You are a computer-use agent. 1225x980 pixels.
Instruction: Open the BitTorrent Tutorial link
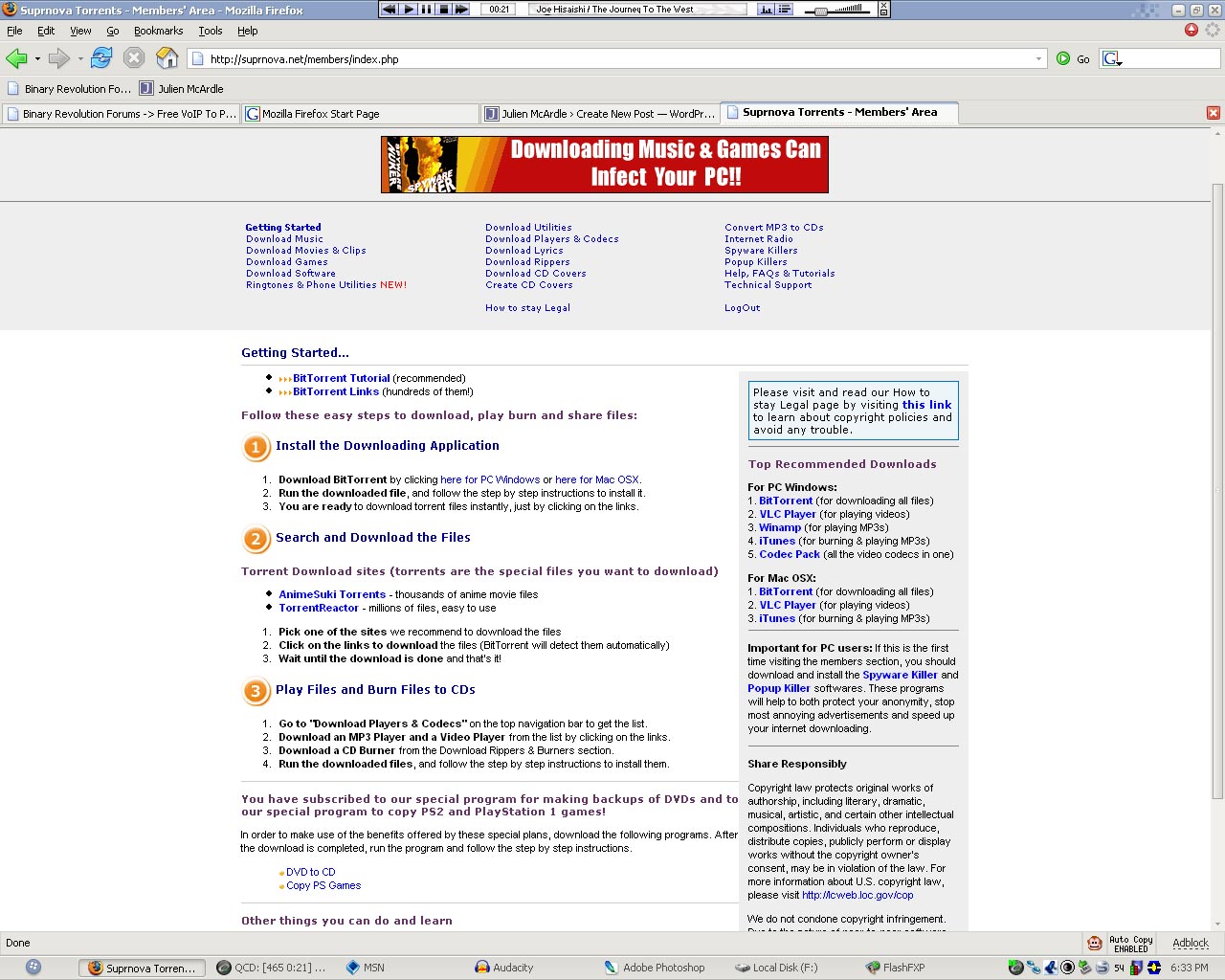point(342,378)
